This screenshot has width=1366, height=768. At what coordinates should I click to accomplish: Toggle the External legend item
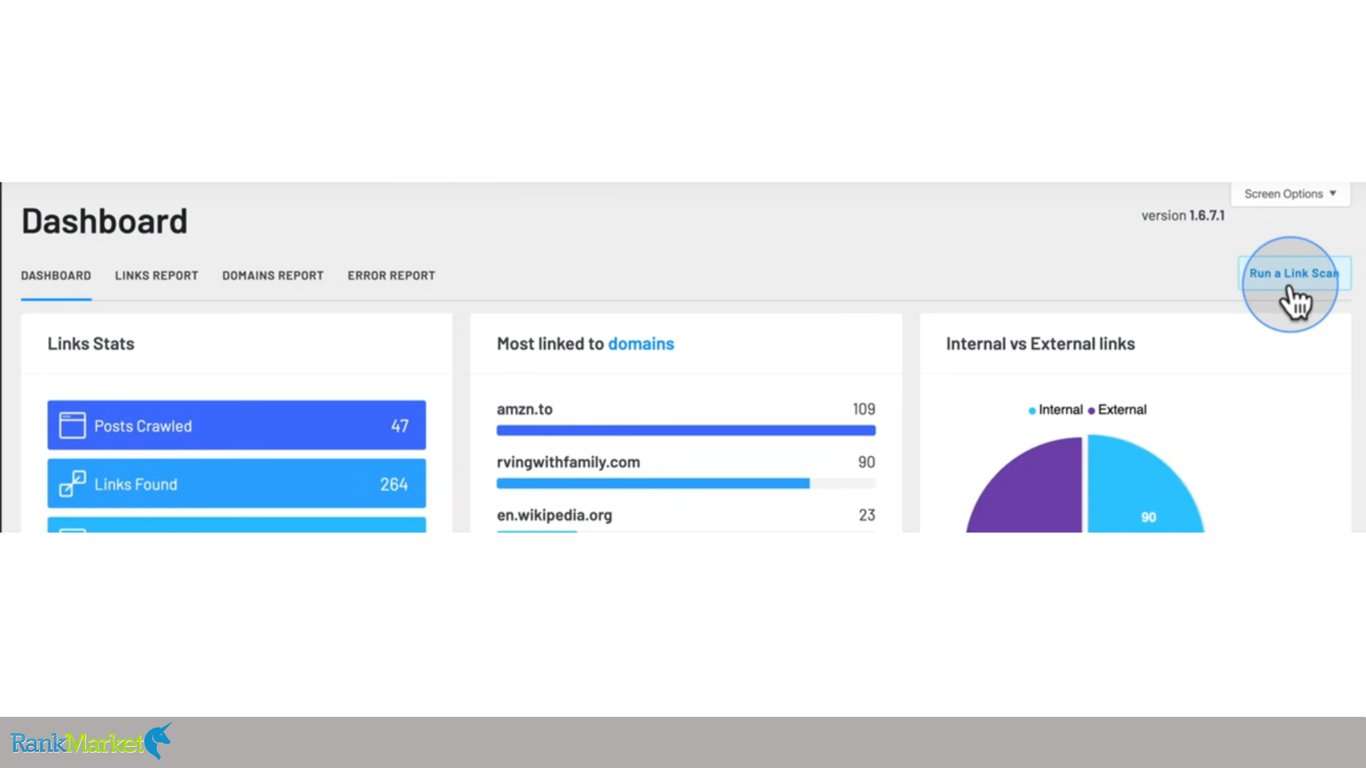coord(1117,410)
